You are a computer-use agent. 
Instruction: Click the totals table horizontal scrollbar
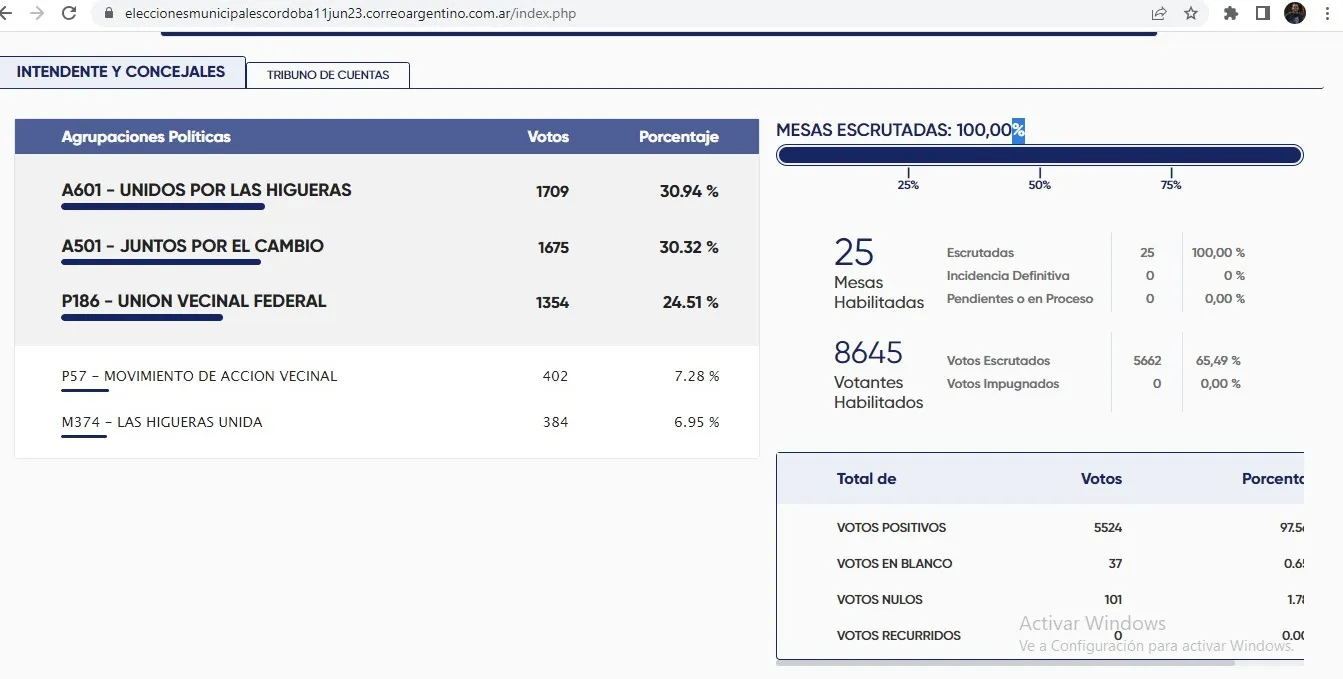tap(1005, 662)
